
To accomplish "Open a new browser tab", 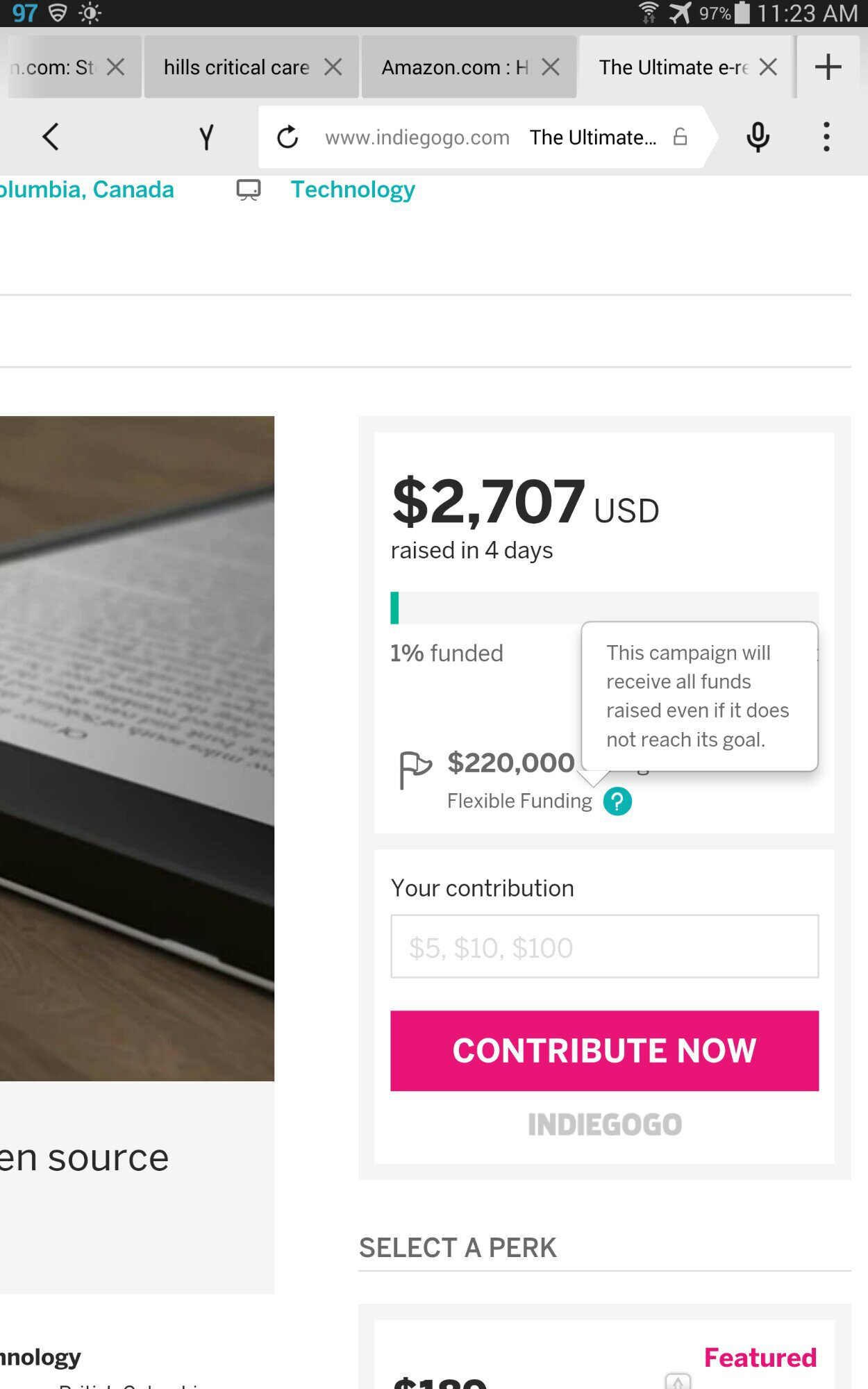I will pos(828,67).
